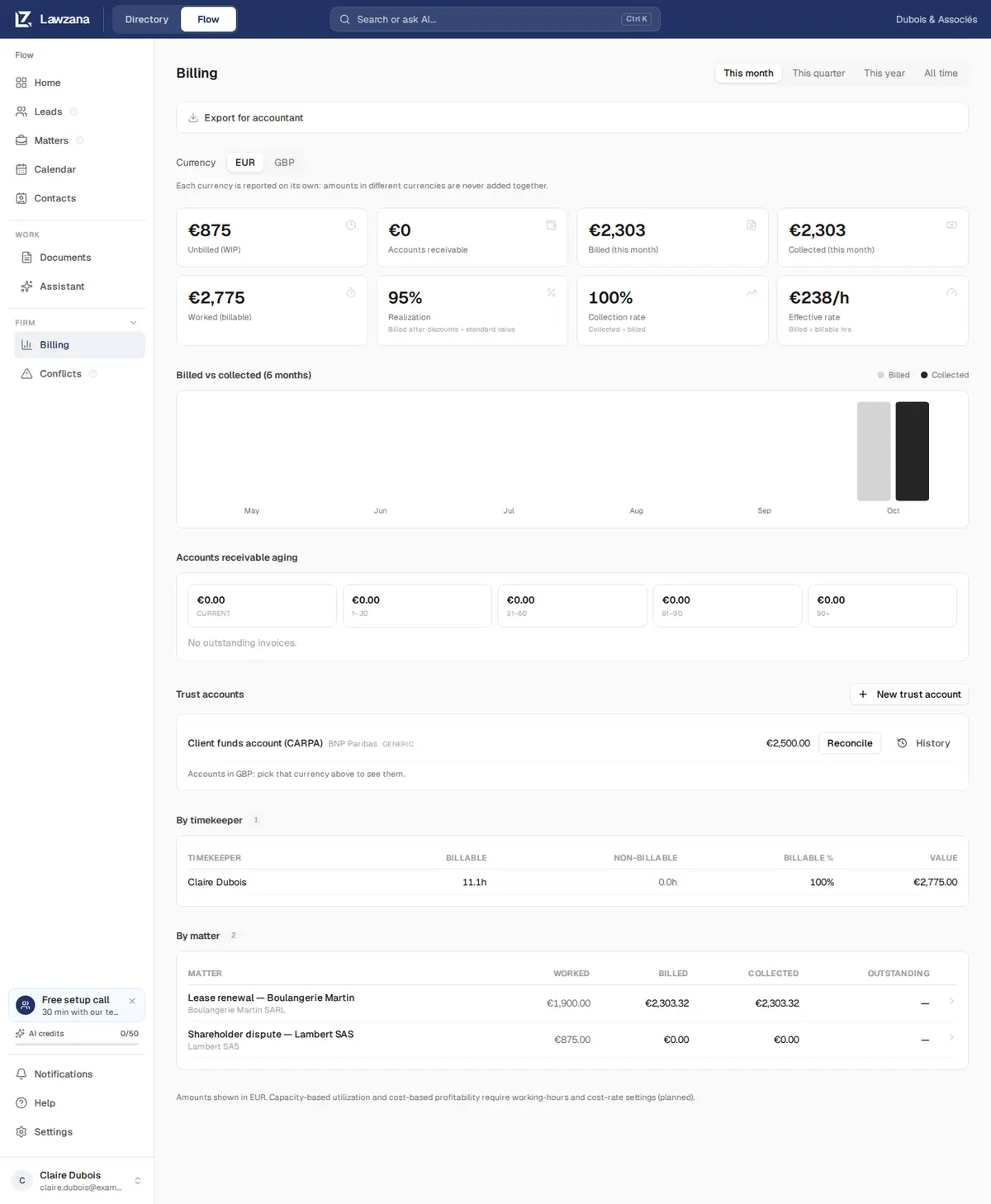The height and width of the screenshot is (1204, 991).
Task: Expand the Shareholder dispute matter row chevron
Action: tap(951, 1038)
